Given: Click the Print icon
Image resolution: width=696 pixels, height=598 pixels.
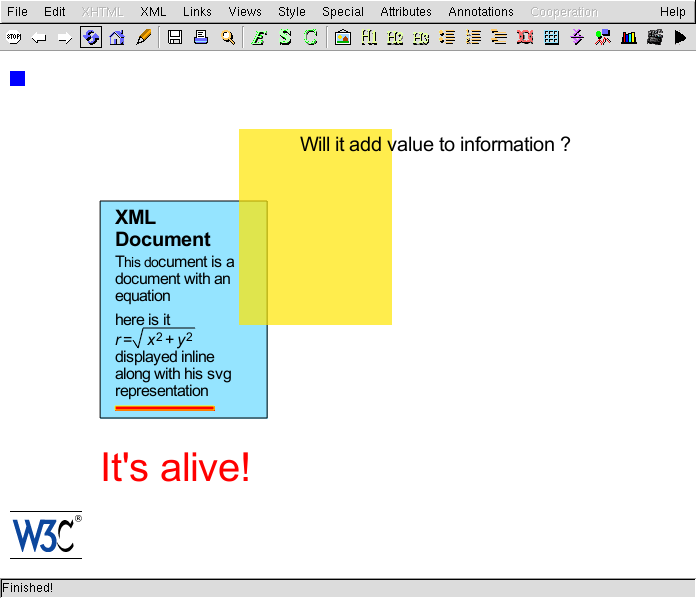Looking at the screenshot, I should [201, 38].
